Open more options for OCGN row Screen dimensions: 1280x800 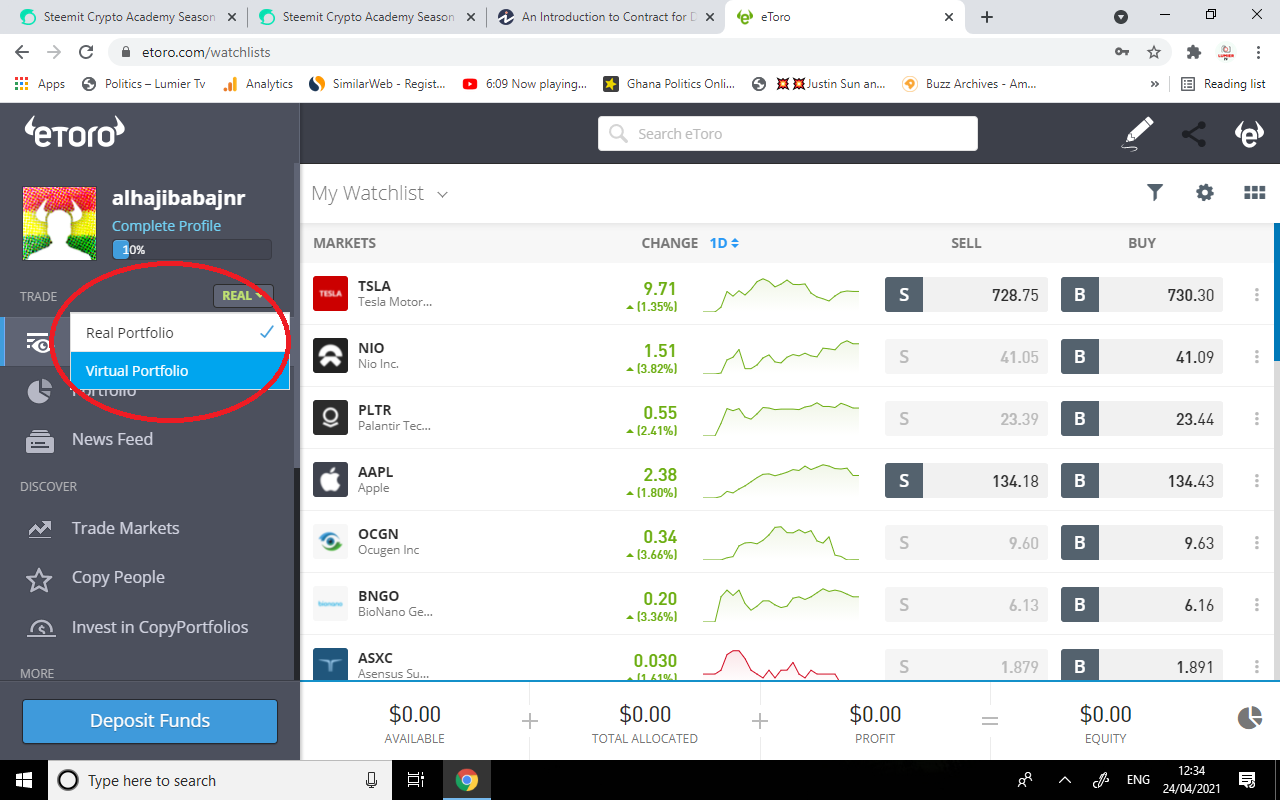coord(1257,543)
